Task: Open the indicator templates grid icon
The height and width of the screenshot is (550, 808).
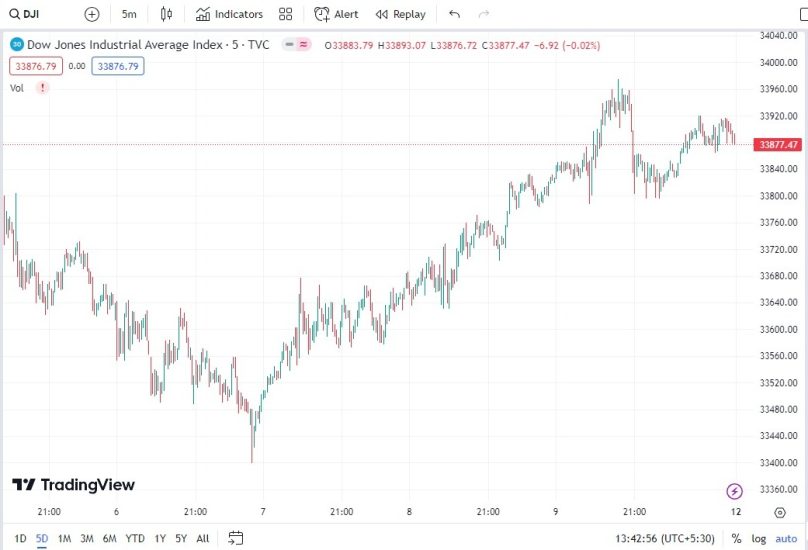Action: tap(286, 14)
